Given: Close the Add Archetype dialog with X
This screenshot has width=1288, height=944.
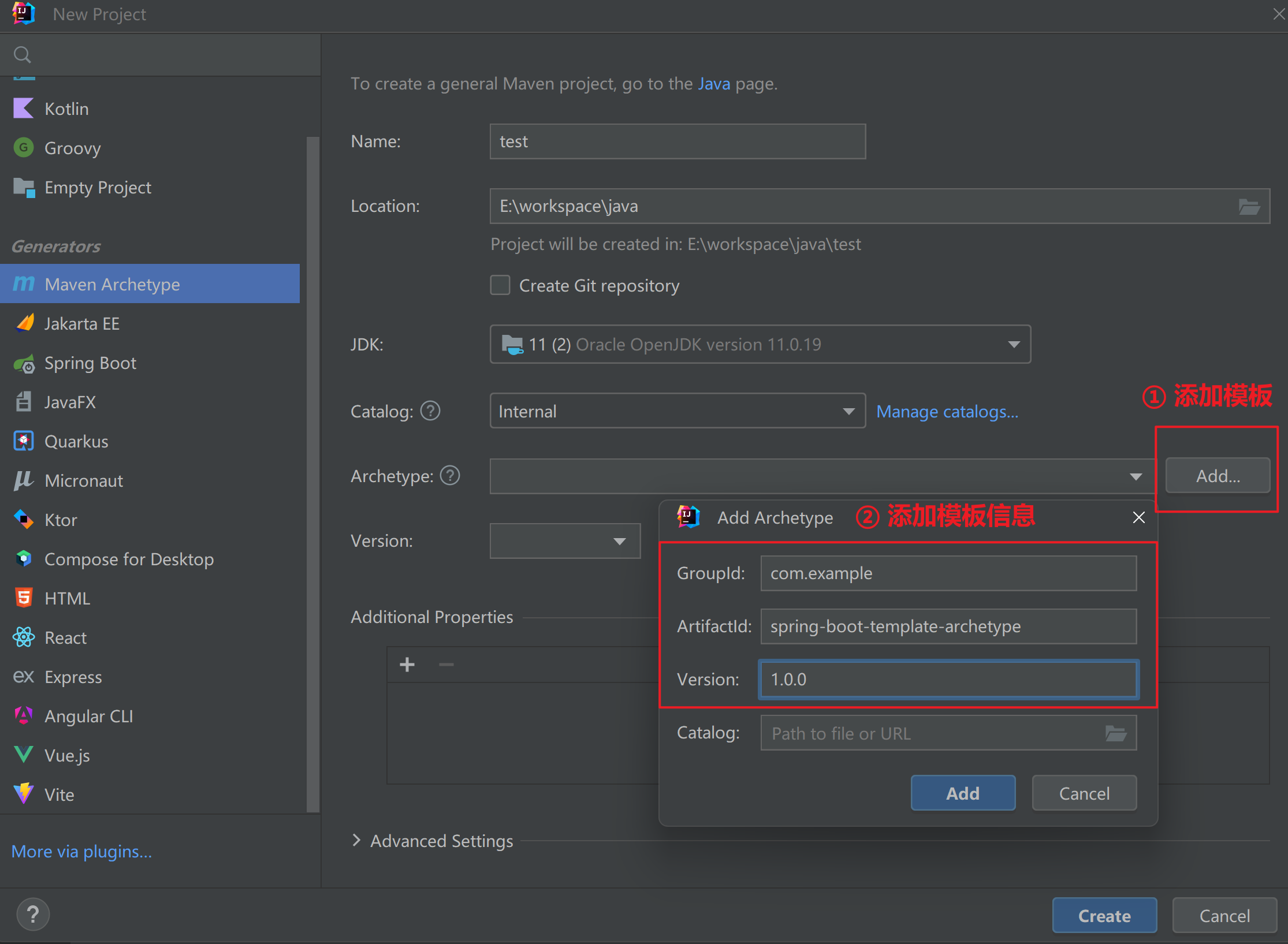Looking at the screenshot, I should click(x=1138, y=517).
